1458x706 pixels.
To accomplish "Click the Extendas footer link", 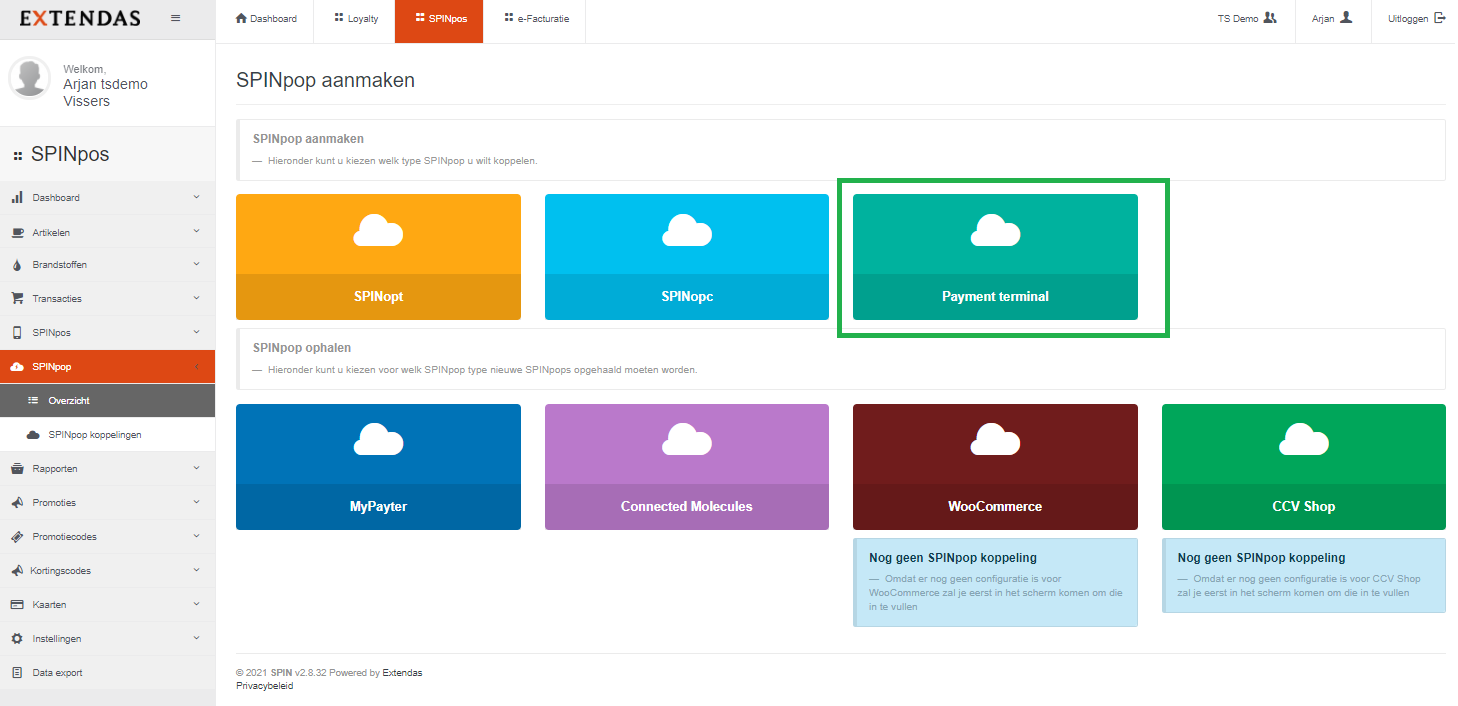I will pos(402,673).
